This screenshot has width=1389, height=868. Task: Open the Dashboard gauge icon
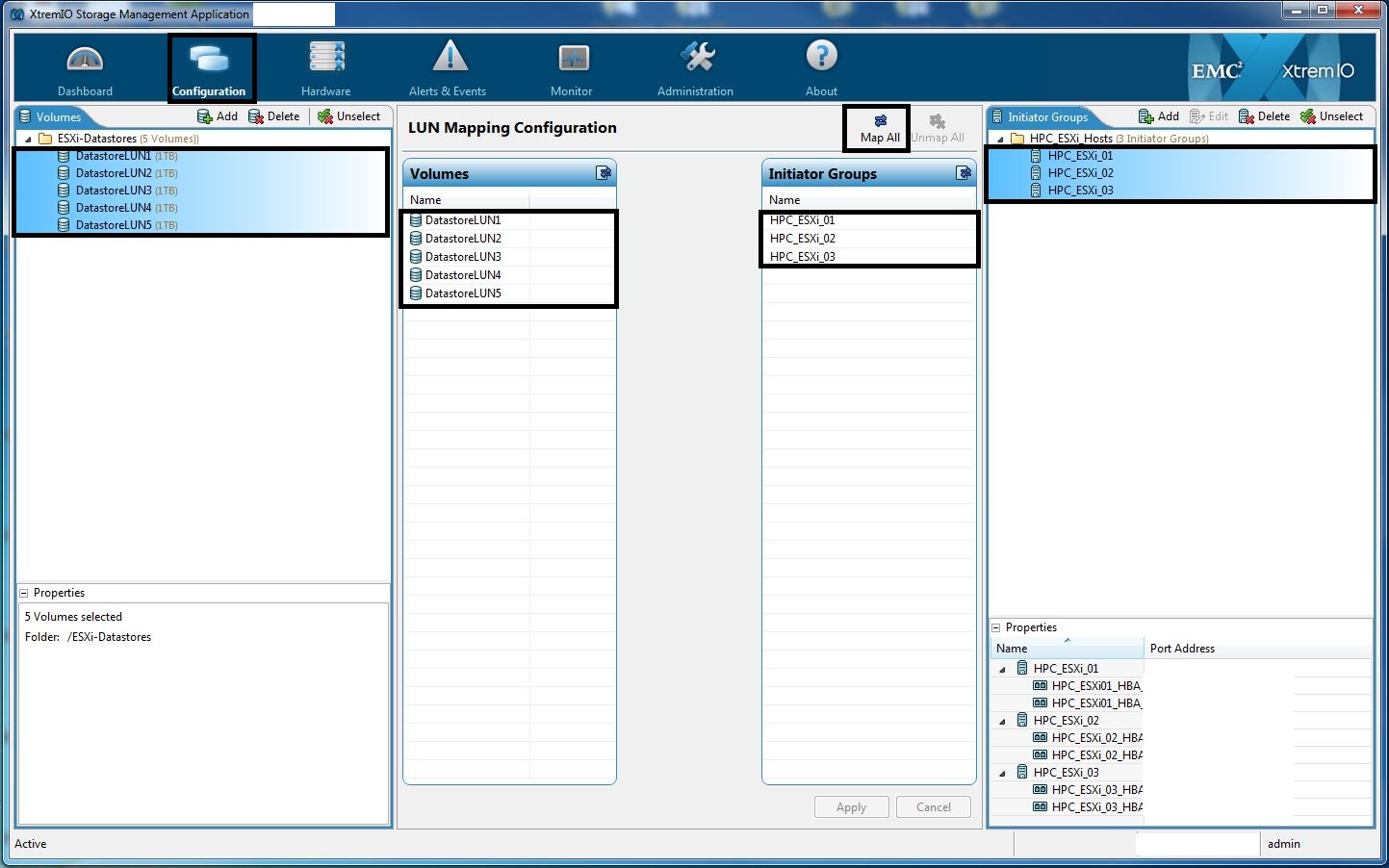point(85,61)
